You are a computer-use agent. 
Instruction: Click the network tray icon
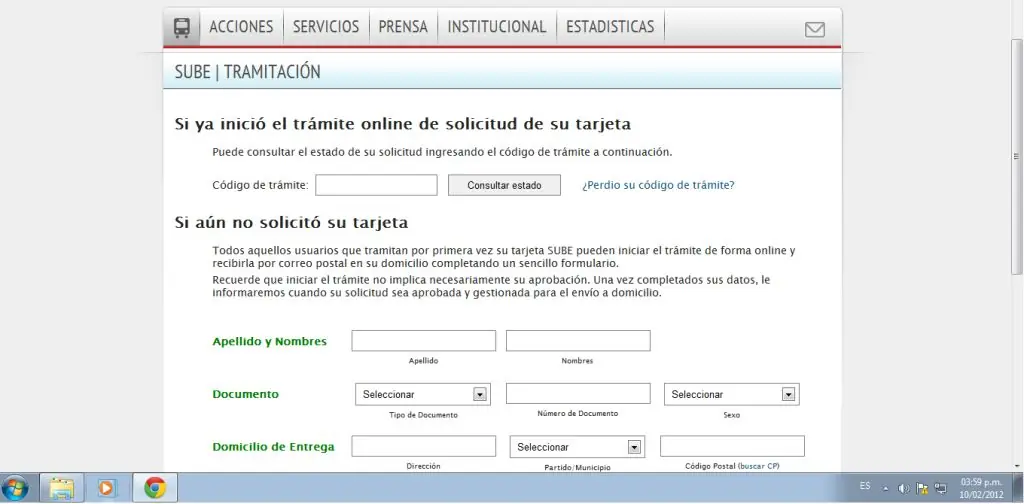[940, 488]
